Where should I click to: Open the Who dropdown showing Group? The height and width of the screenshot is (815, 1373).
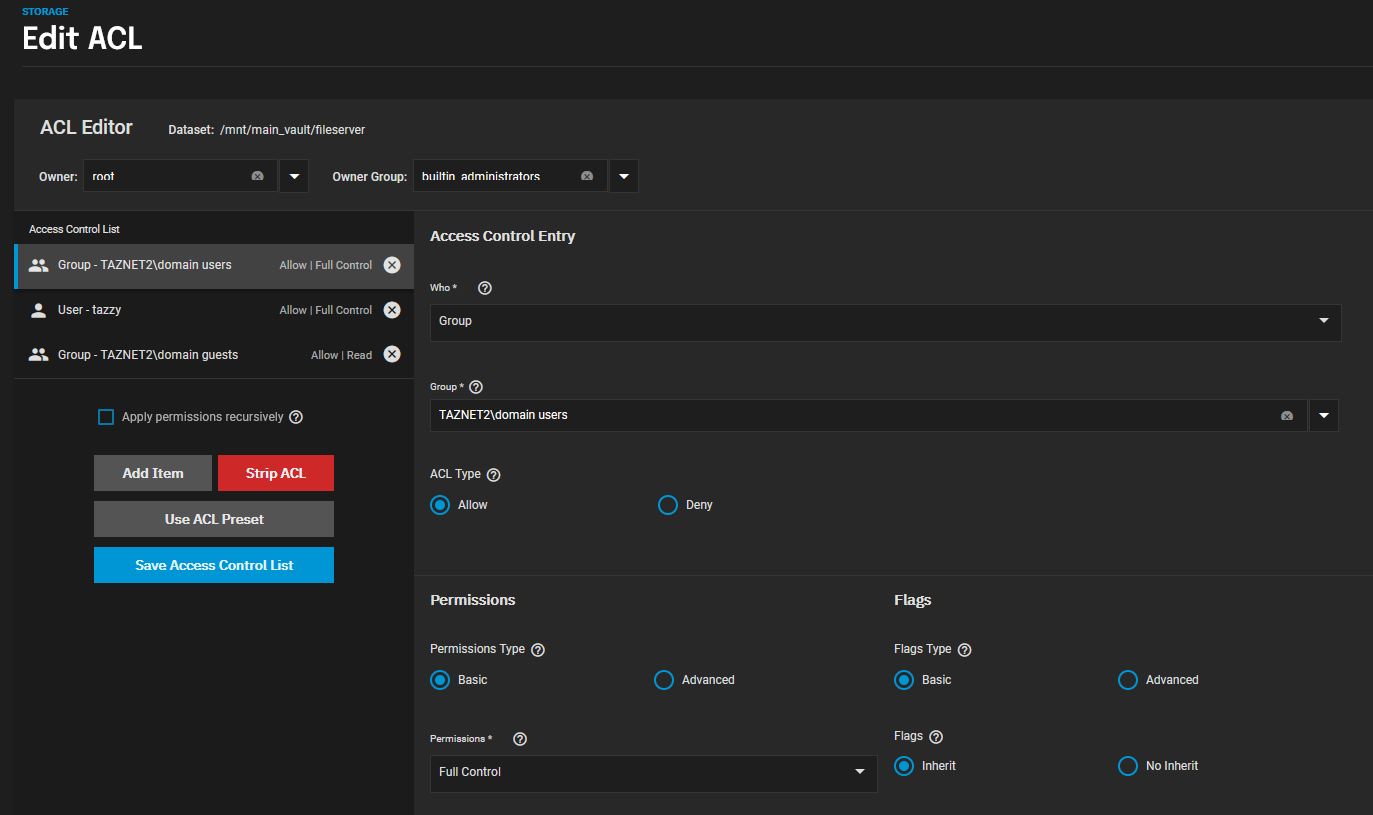(x=885, y=322)
